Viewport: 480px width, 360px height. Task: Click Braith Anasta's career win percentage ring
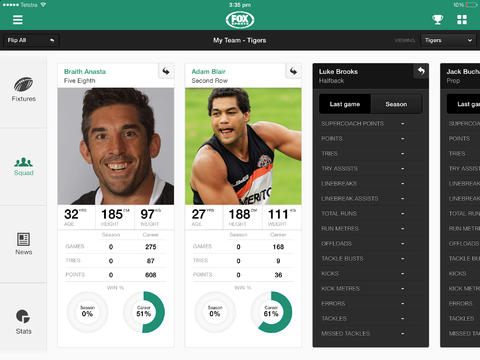(144, 312)
